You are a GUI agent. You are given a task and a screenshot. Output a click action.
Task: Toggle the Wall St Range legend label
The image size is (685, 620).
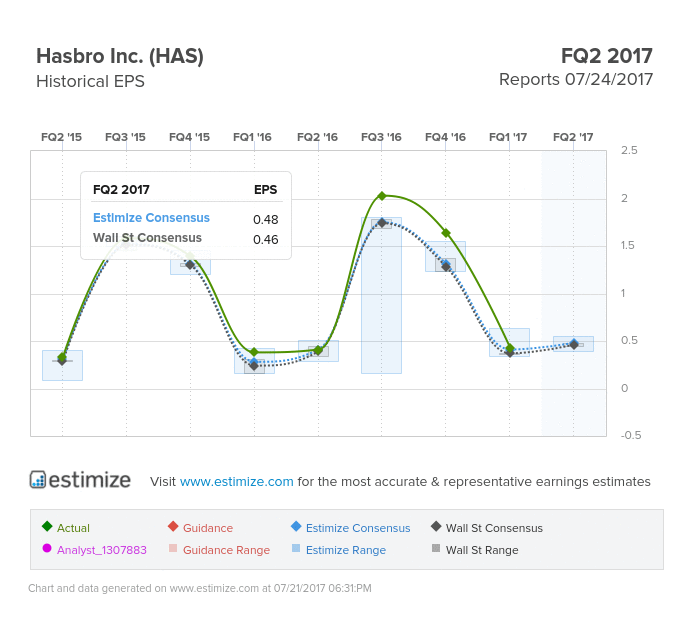(482, 550)
